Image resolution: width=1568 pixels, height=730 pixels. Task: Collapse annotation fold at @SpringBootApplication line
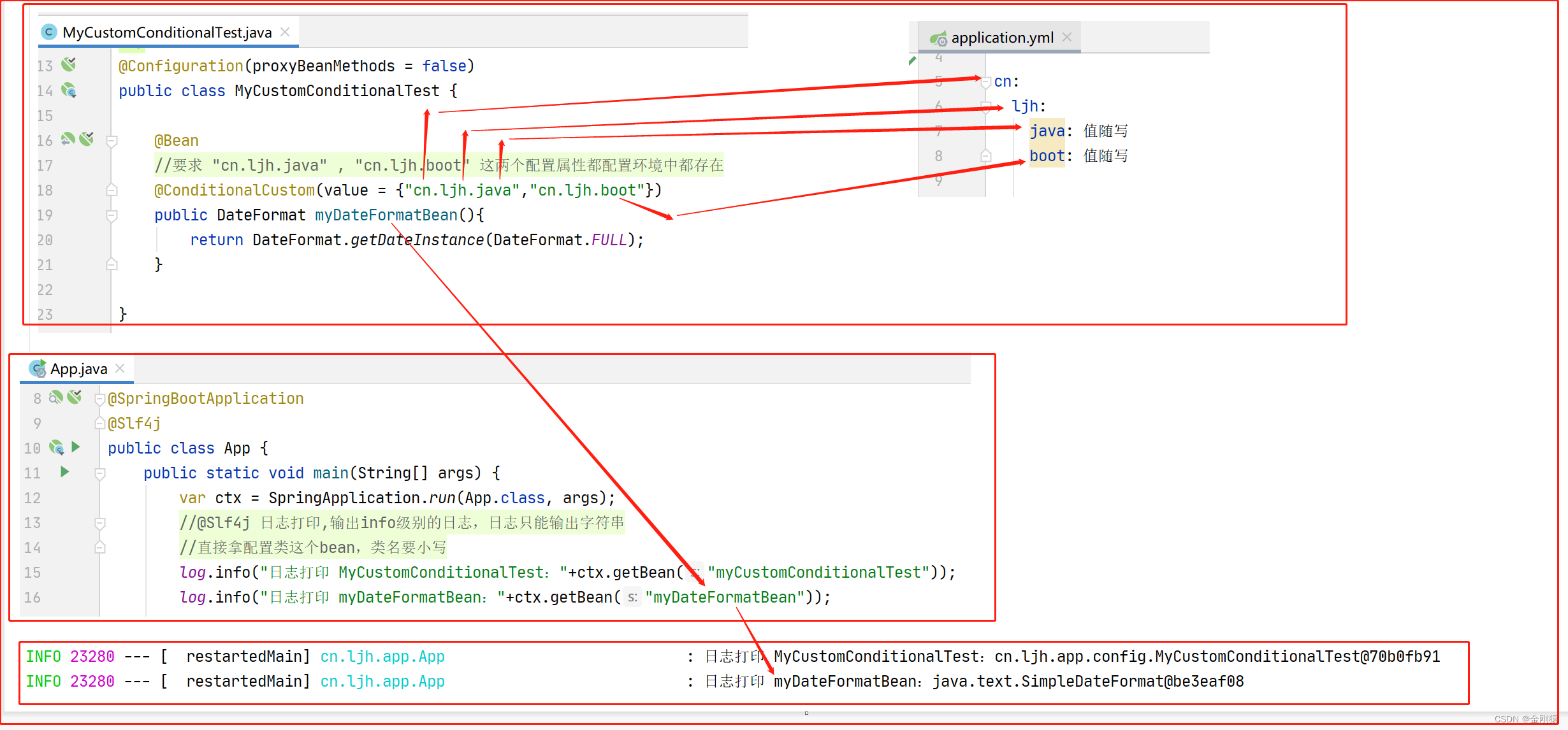[x=99, y=399]
